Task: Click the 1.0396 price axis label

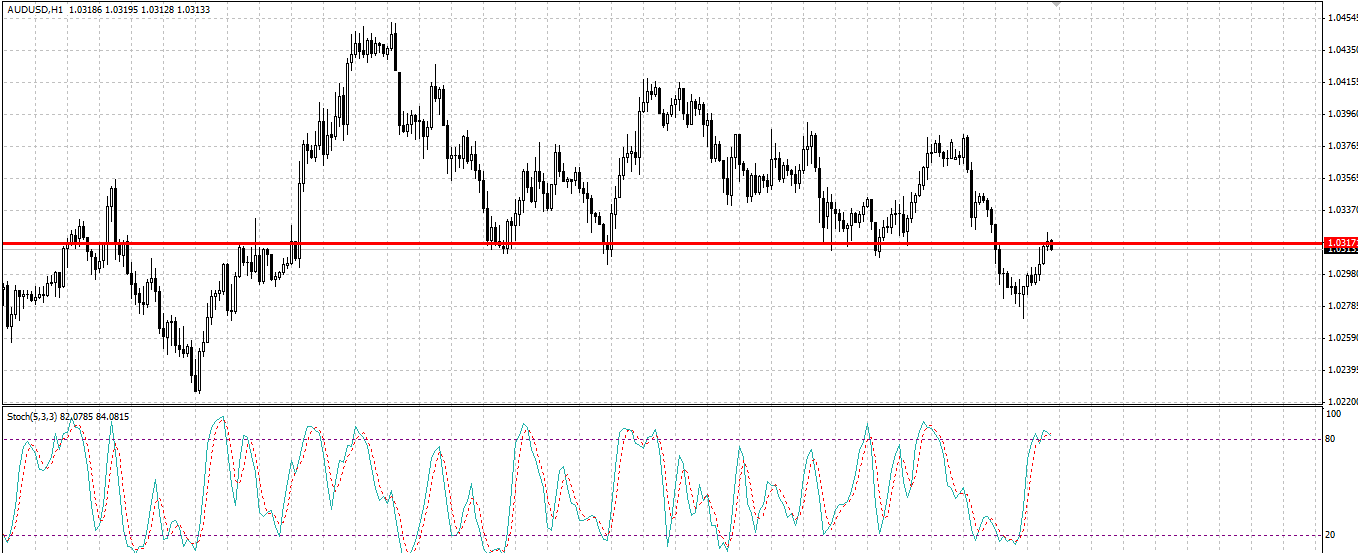Action: (x=1342, y=113)
